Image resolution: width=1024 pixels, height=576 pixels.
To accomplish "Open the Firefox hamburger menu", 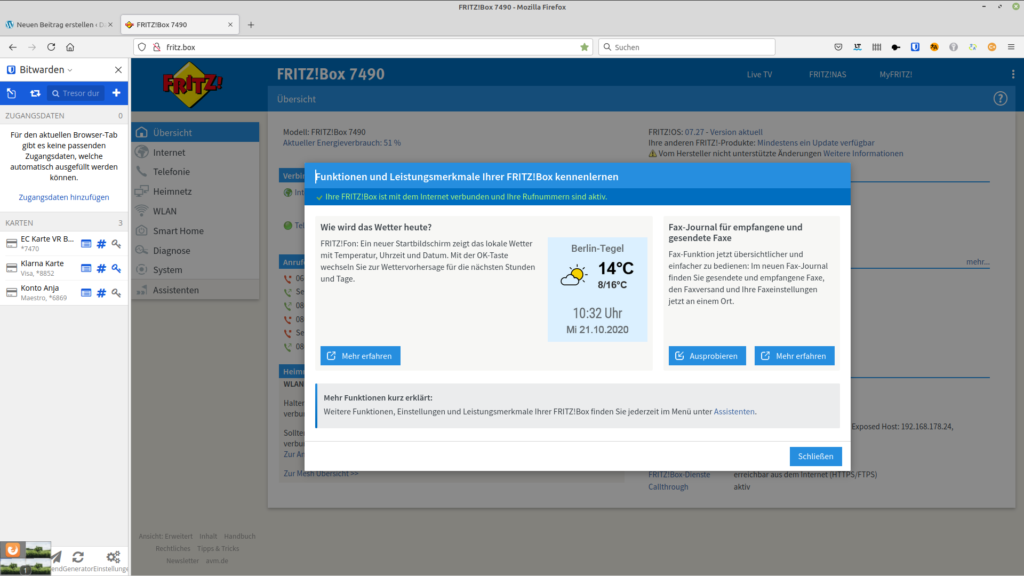I will click(1011, 47).
